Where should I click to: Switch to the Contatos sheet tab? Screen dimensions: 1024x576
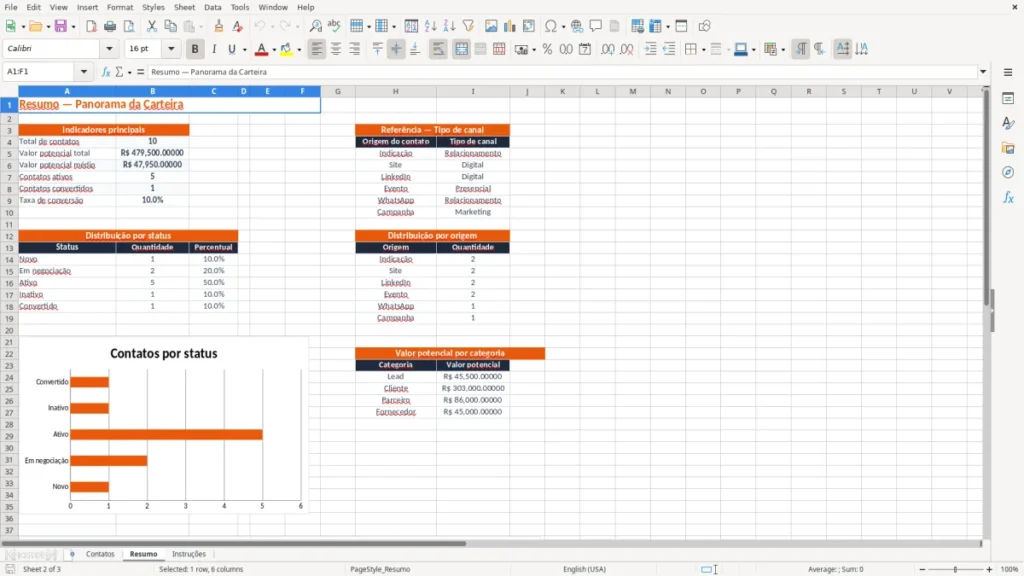[100, 554]
